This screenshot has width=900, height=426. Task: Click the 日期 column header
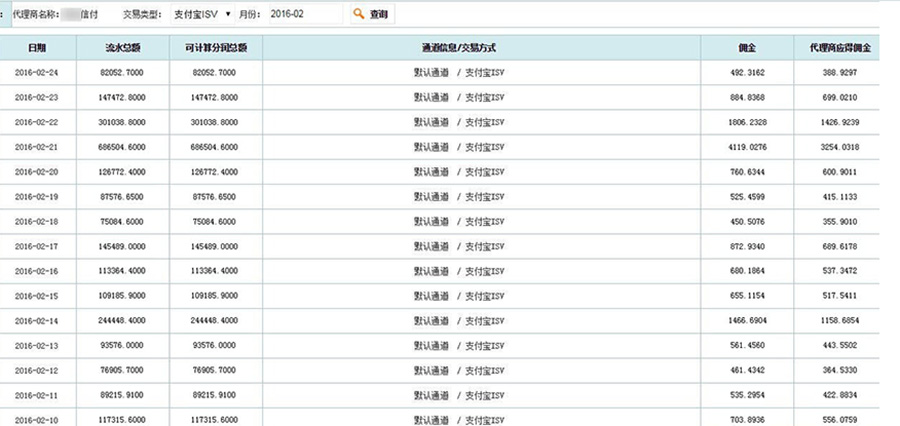37,48
